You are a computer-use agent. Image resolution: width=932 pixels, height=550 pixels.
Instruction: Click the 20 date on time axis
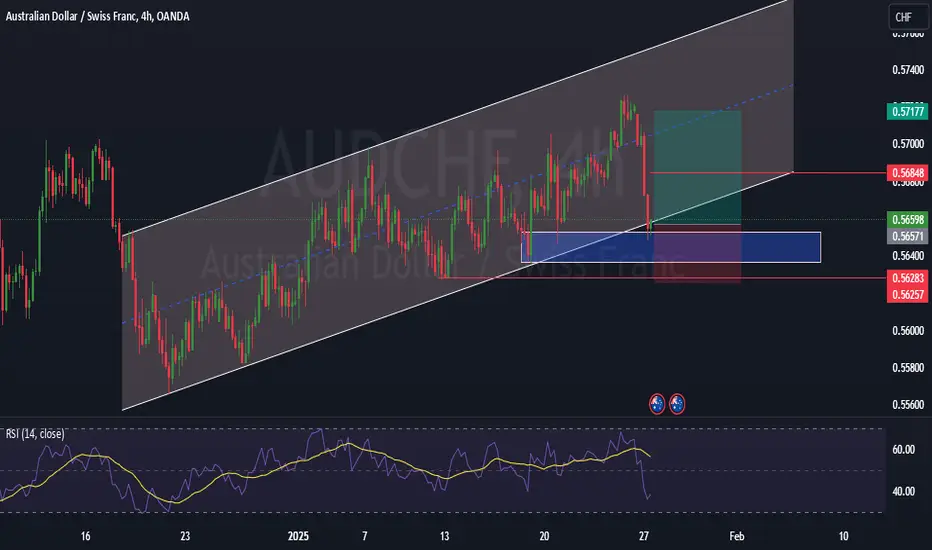(x=544, y=536)
